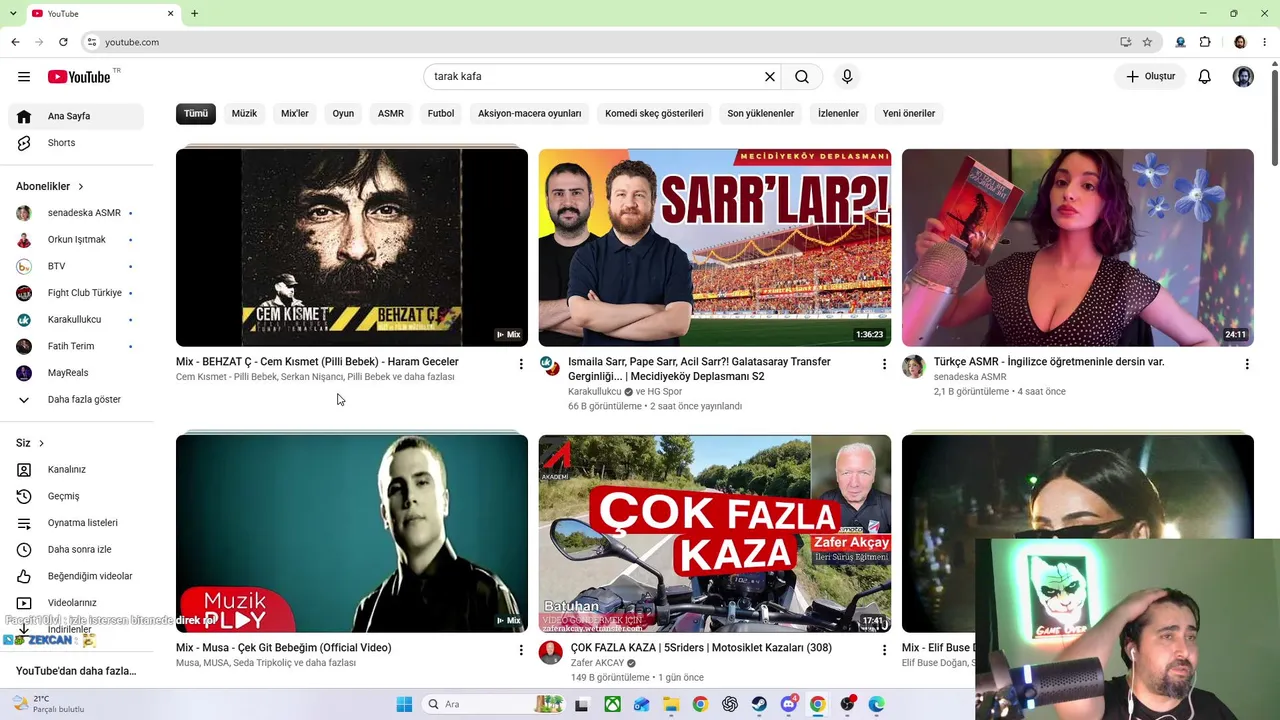The width and height of the screenshot is (1280, 720).
Task: Go back in Chrome
Action: [x=15, y=42]
